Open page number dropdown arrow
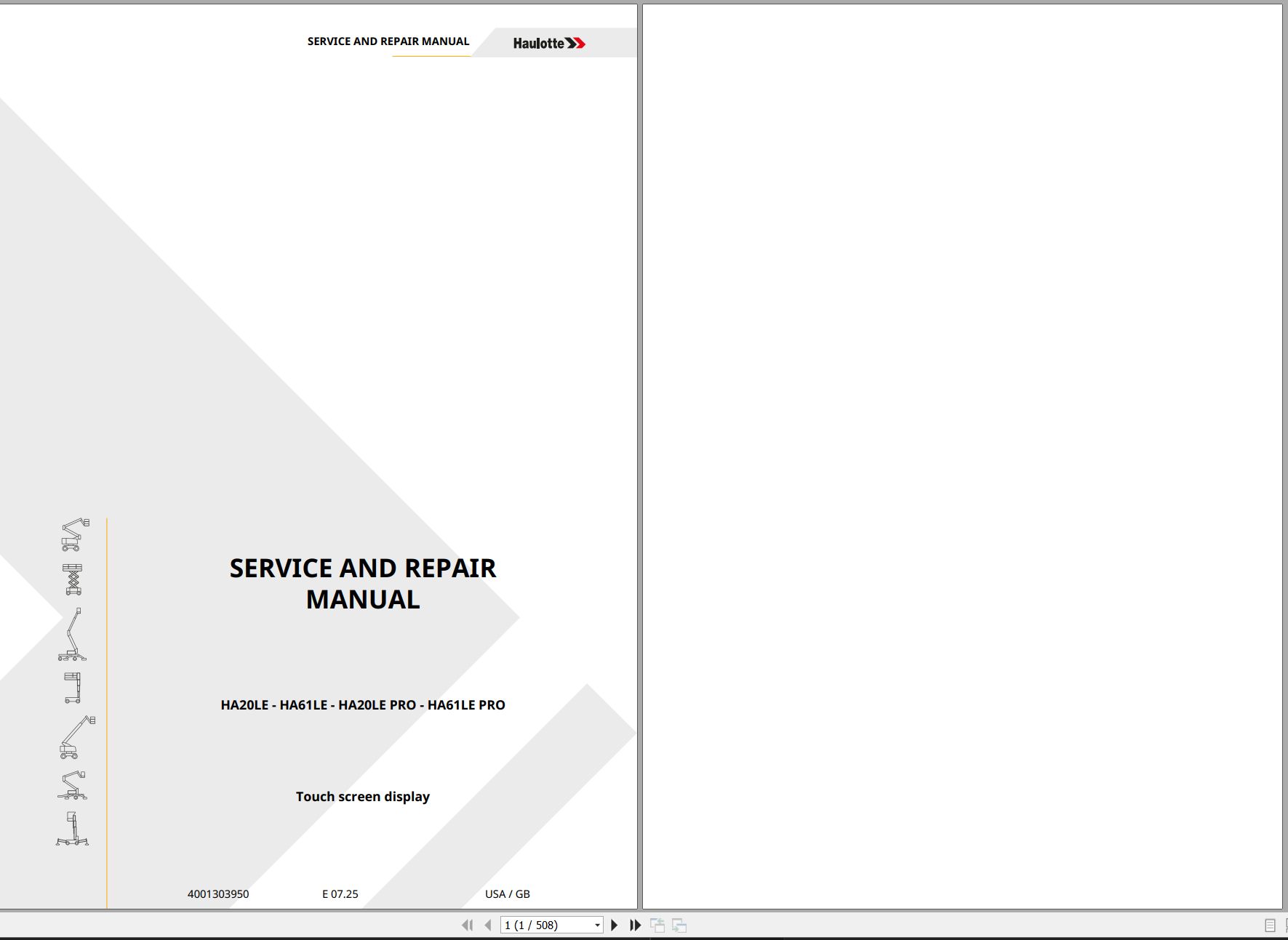 point(597,925)
